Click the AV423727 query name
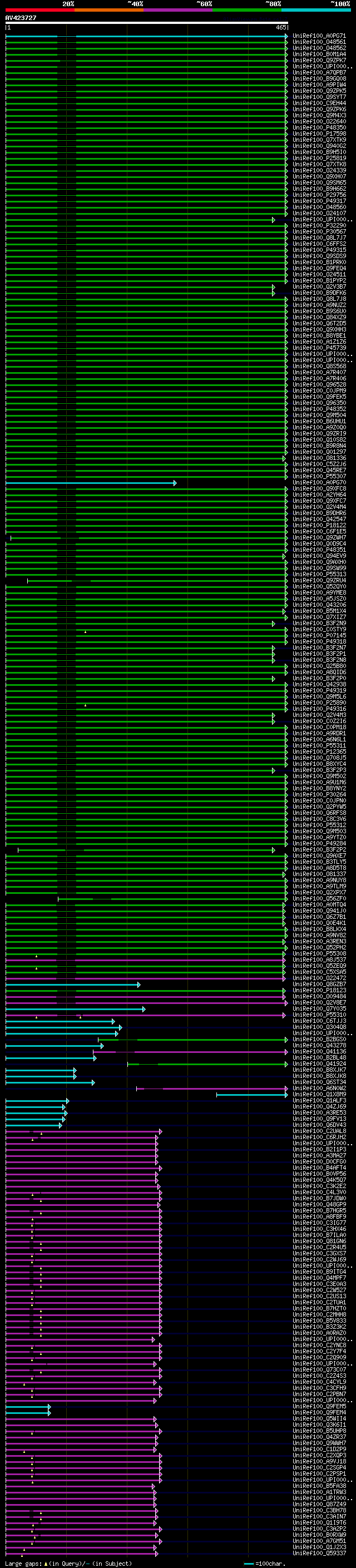 click(x=21, y=18)
